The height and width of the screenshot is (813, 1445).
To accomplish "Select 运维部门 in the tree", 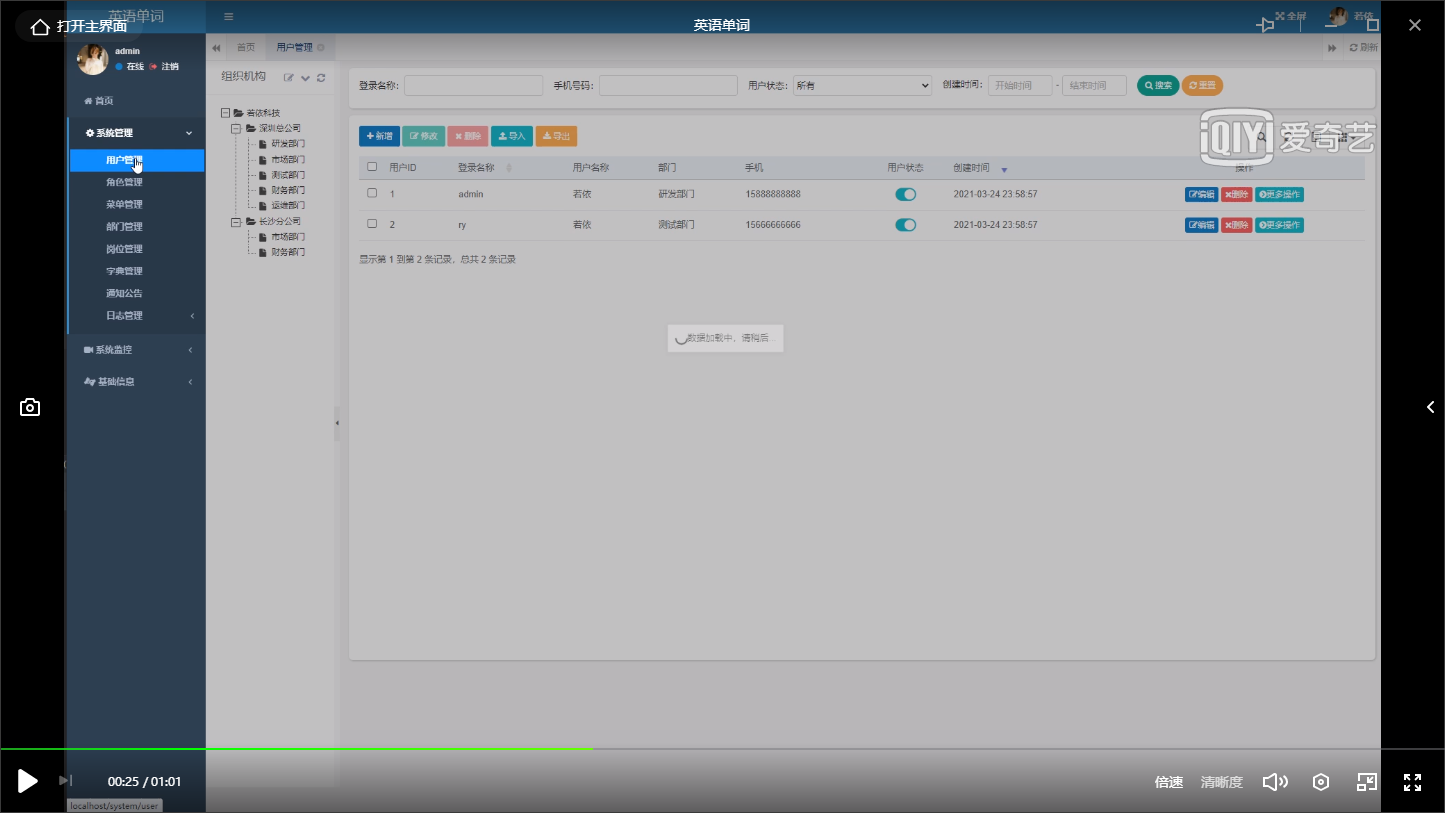I will click(288, 206).
